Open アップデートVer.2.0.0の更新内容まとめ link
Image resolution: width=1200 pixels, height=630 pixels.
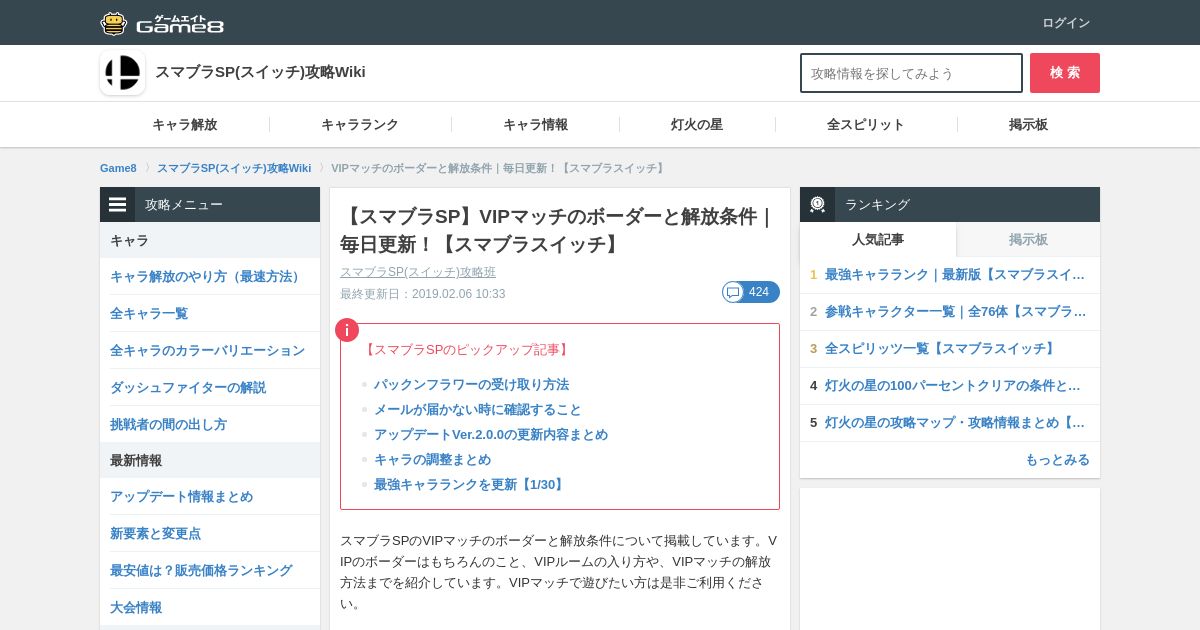click(491, 435)
